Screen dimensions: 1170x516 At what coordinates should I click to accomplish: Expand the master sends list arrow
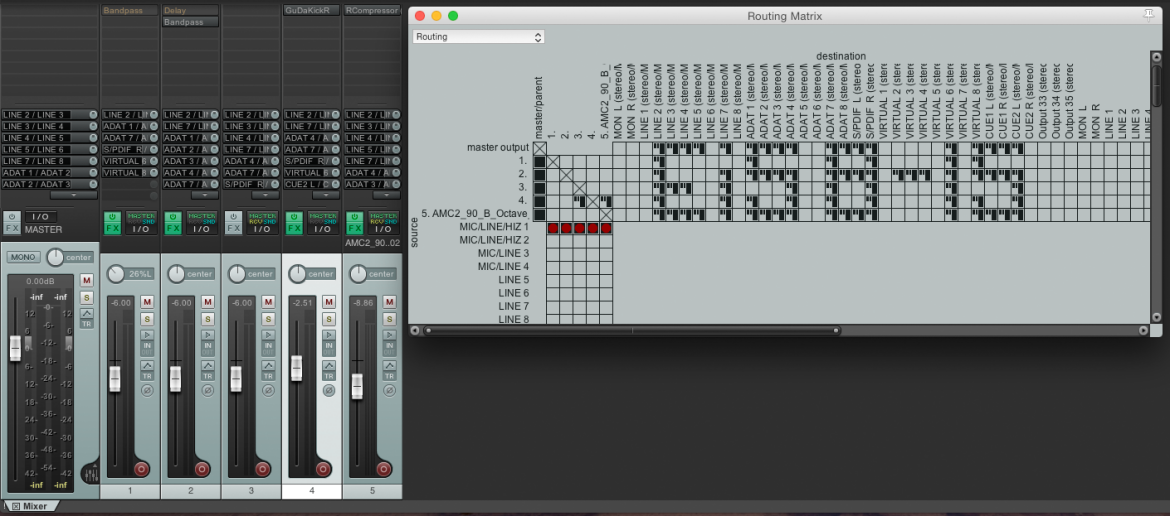pos(73,195)
